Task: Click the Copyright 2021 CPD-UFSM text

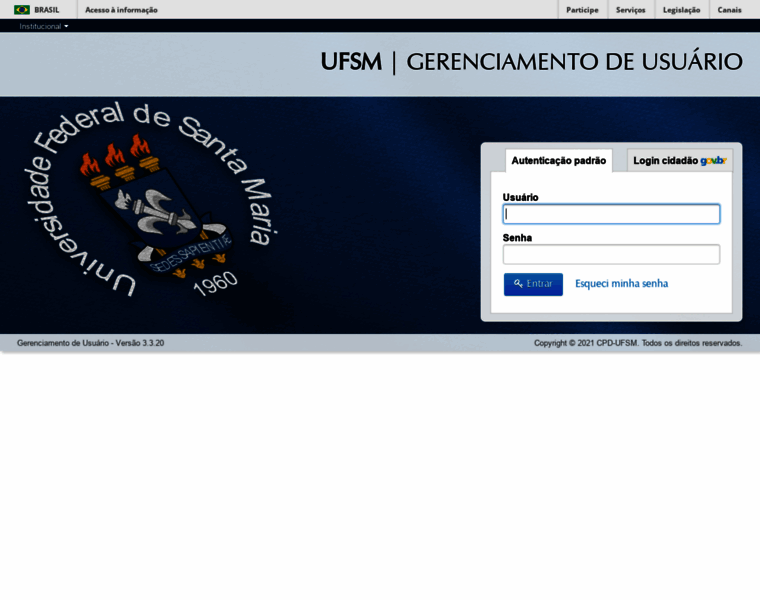Action: click(638, 343)
